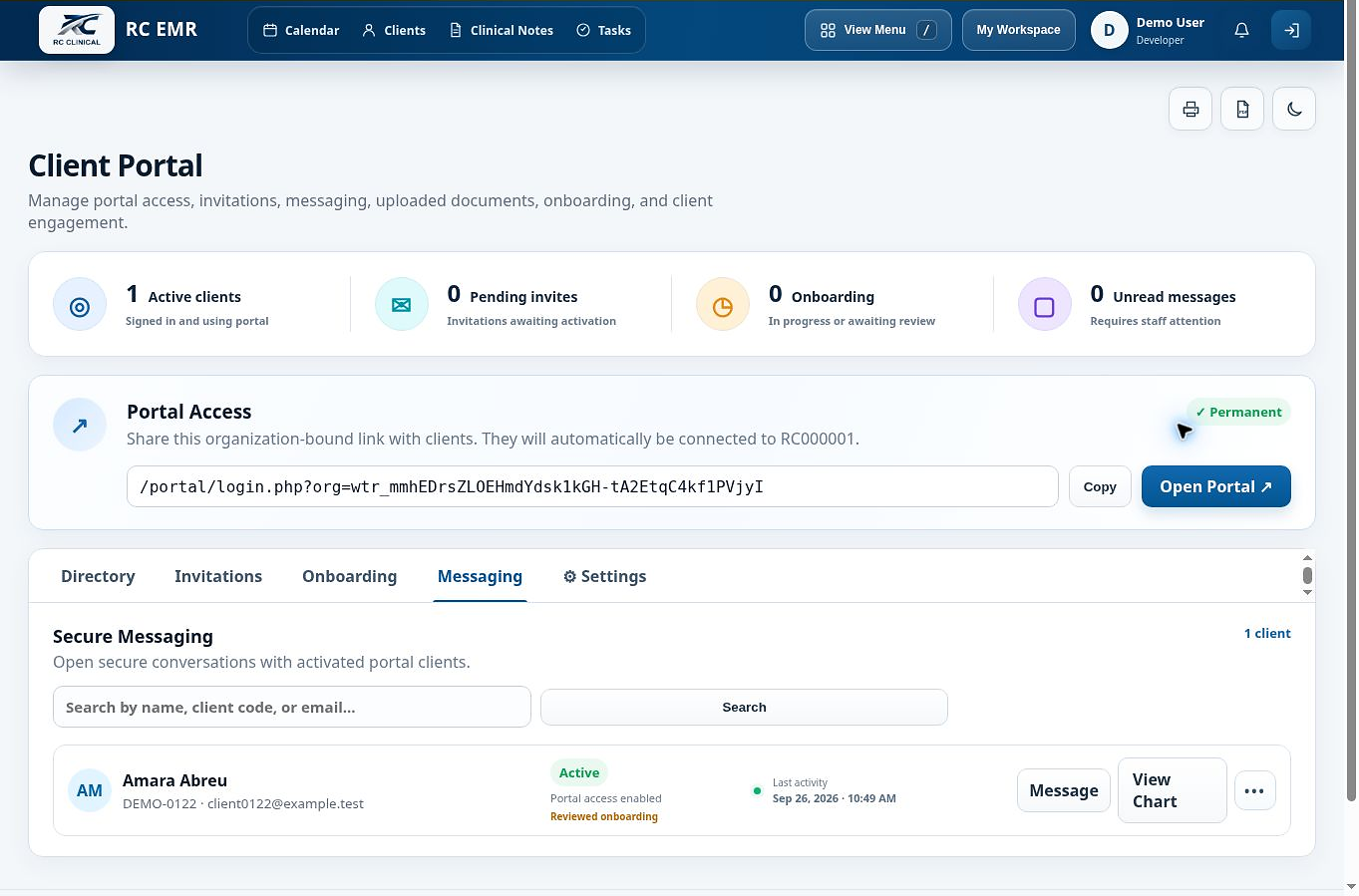Click the Portal Access arrow icon
This screenshot has height=896, width=1359.
click(x=80, y=425)
